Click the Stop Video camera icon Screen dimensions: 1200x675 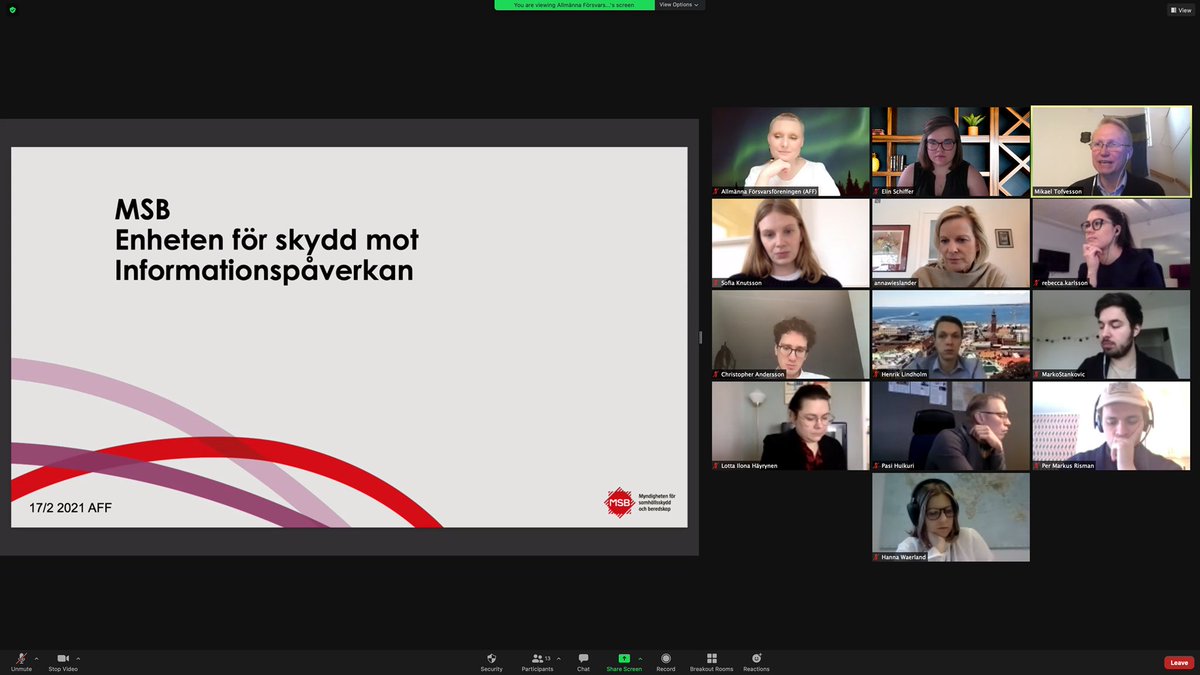pyautogui.click(x=63, y=658)
